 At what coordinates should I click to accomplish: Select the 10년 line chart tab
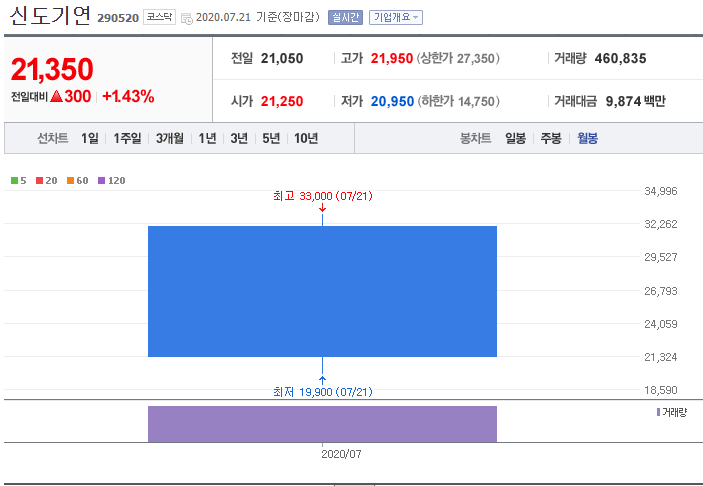click(306, 138)
